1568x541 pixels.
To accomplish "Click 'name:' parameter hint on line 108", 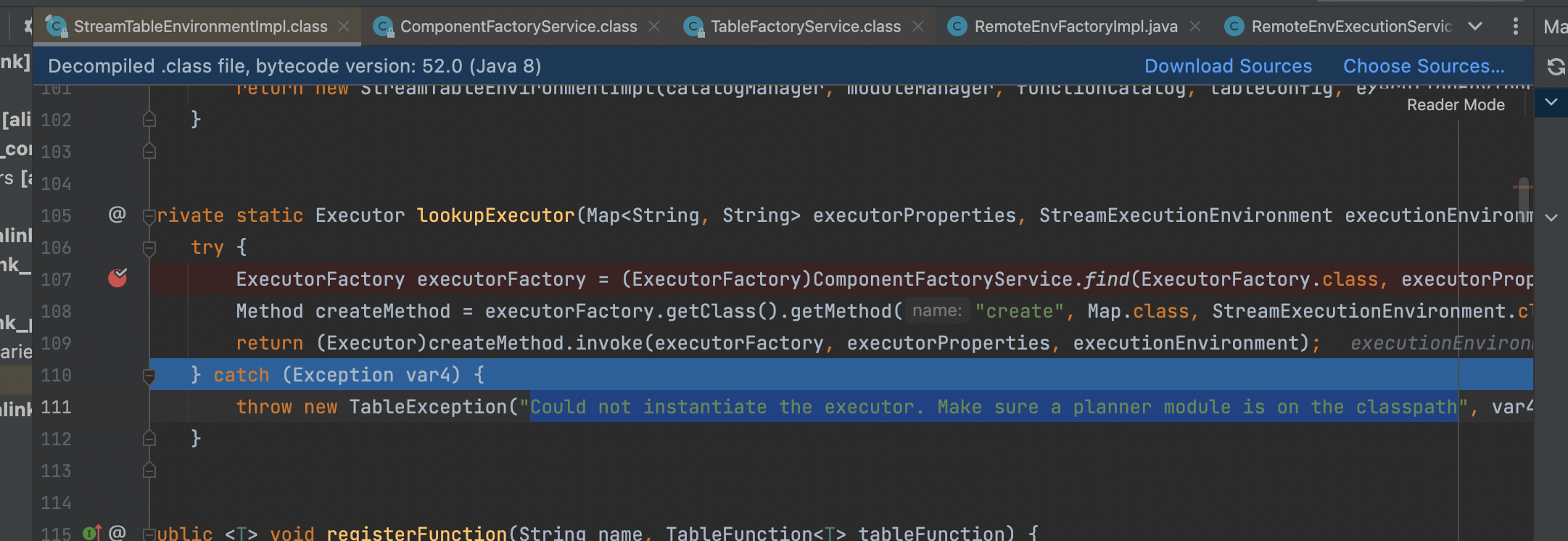I will click(x=937, y=311).
